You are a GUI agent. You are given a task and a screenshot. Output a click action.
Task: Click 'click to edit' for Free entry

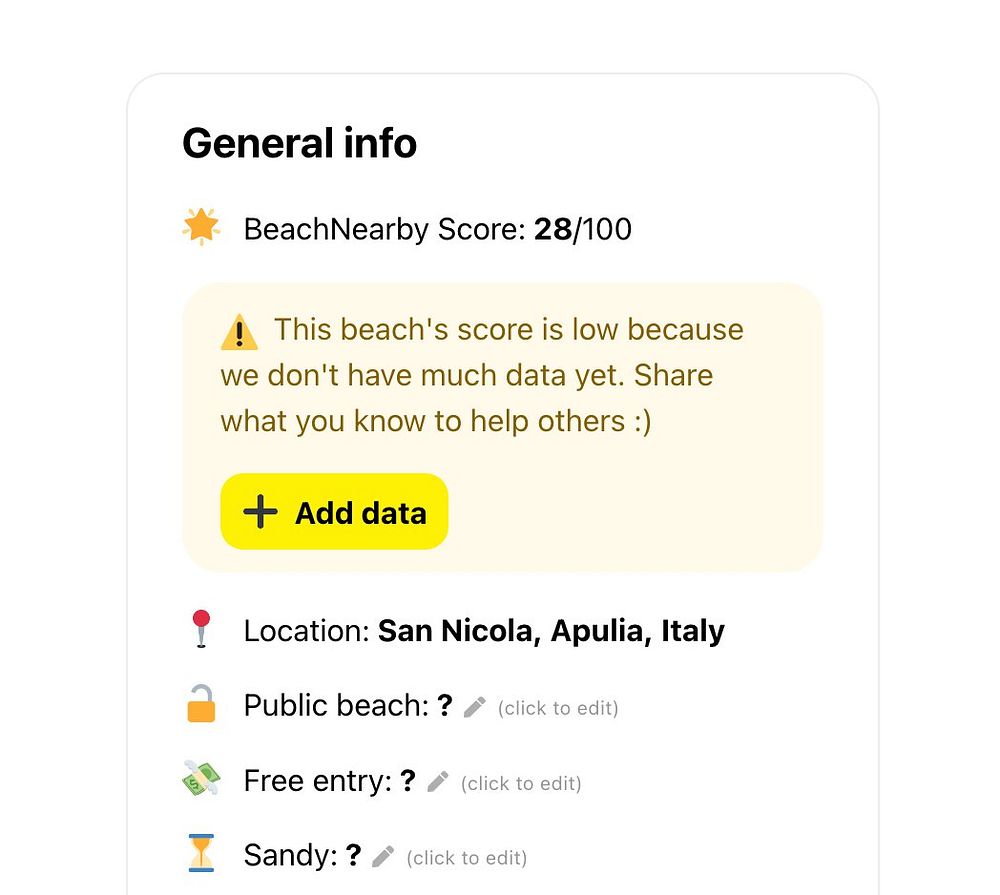[x=521, y=783]
